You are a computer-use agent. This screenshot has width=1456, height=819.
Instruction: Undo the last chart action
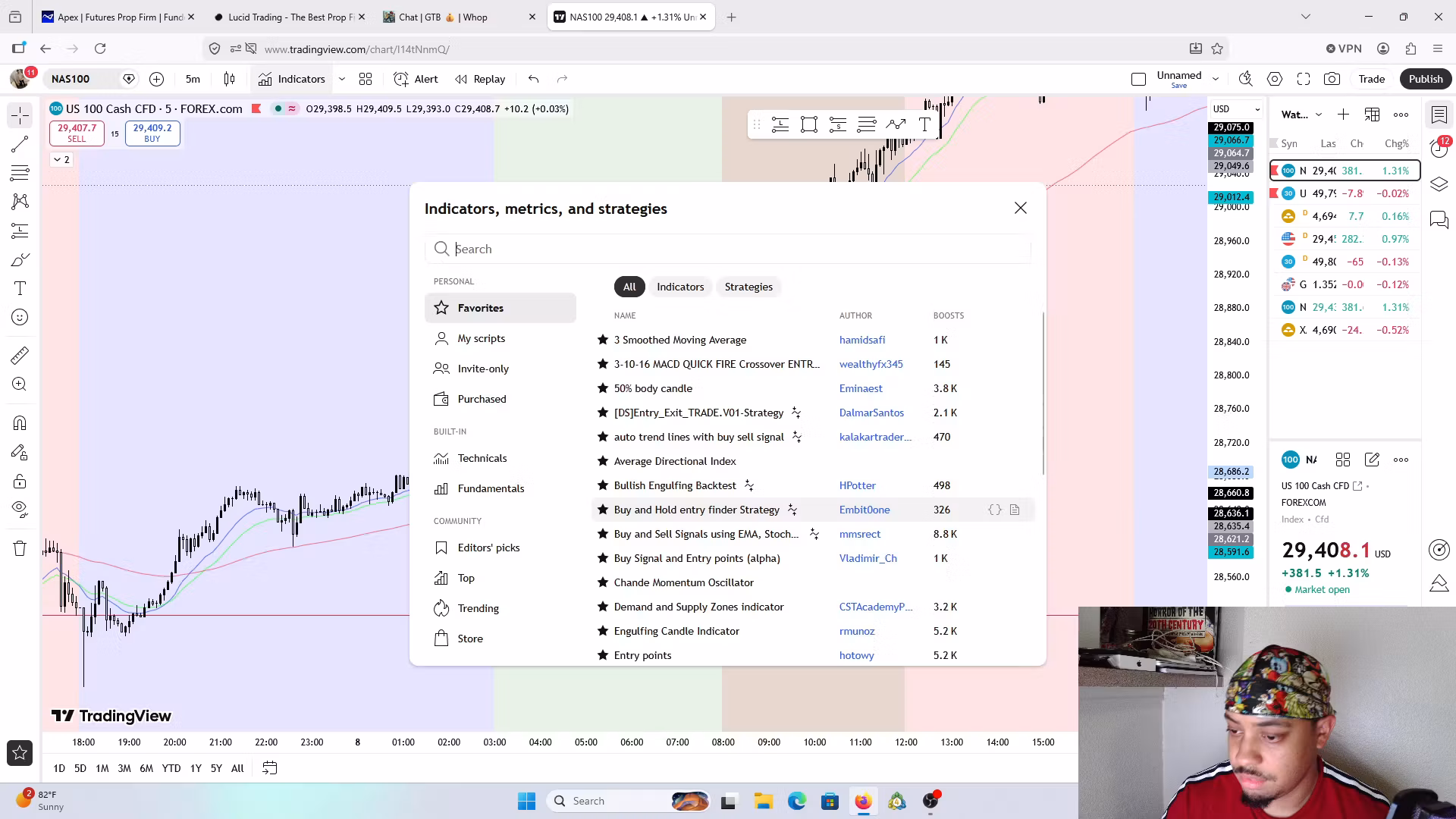(x=534, y=79)
